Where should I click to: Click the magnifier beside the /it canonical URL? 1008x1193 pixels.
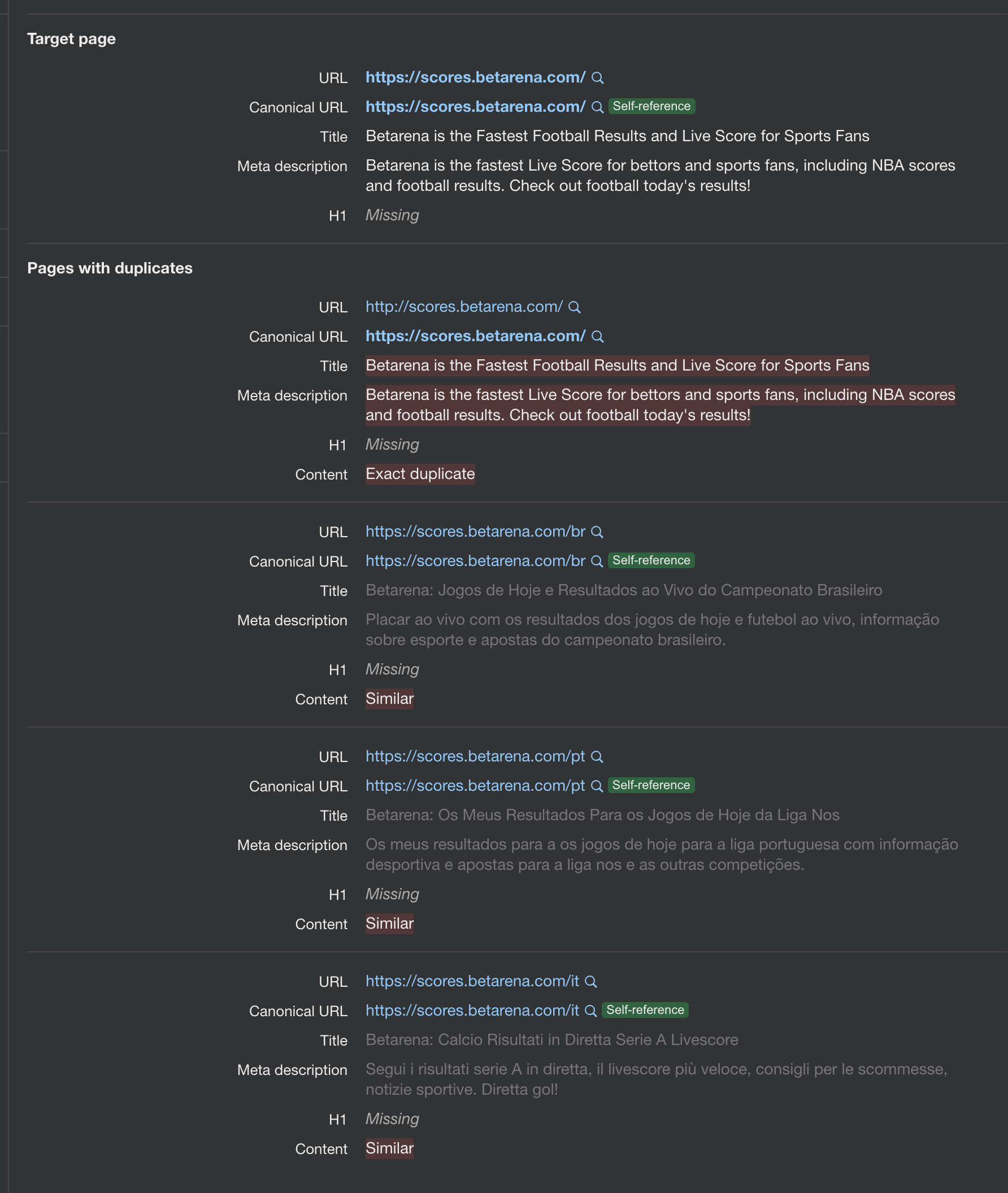pyautogui.click(x=590, y=1011)
